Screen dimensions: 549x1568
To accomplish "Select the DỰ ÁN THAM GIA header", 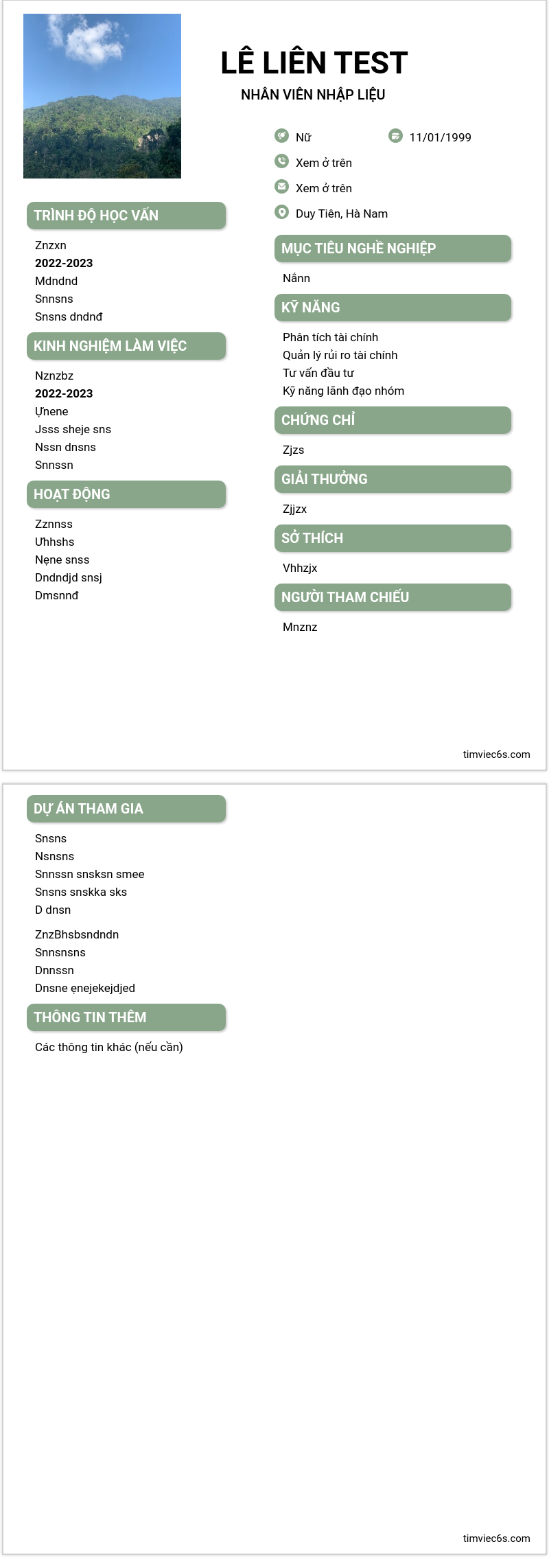I will [126, 809].
